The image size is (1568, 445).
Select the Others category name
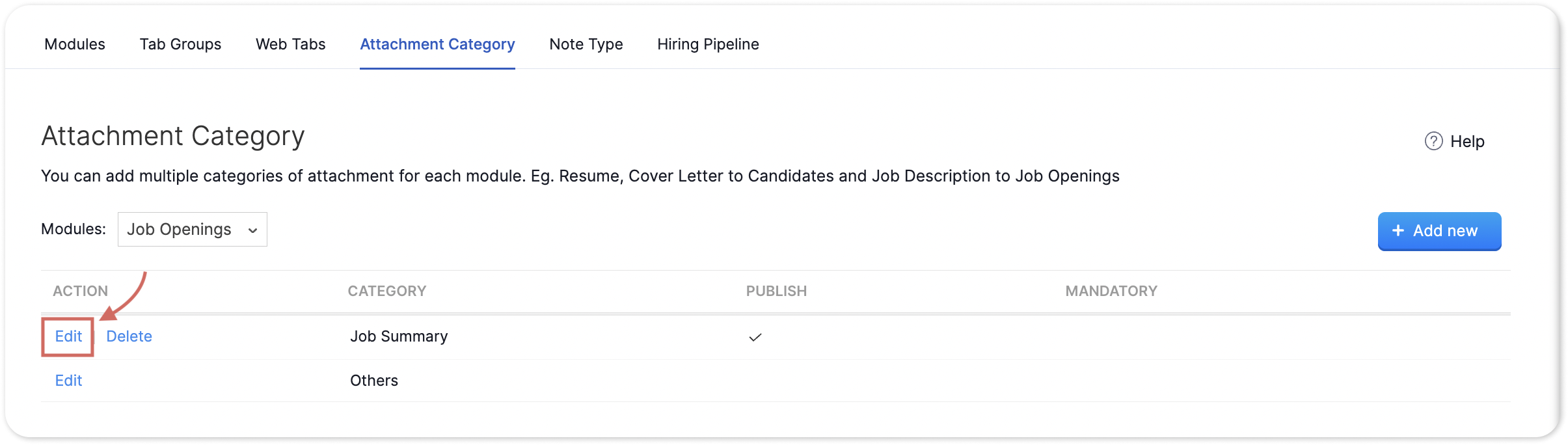coord(374,381)
